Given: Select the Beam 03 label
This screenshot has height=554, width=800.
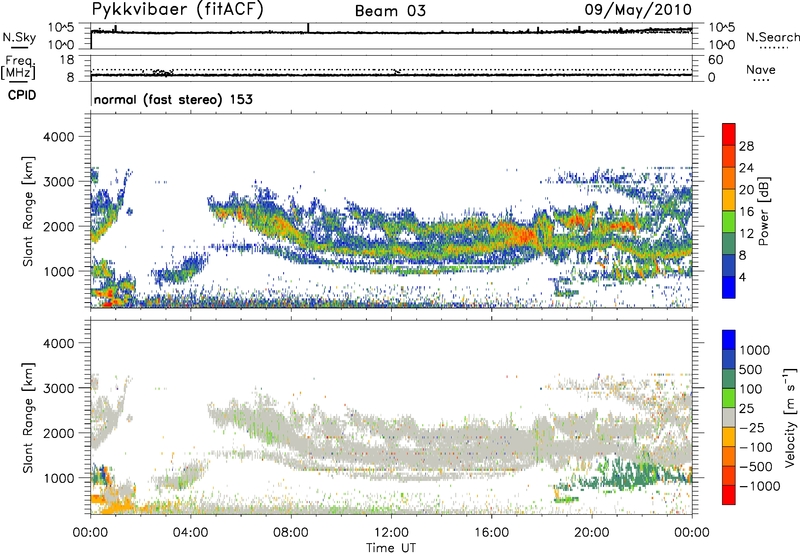Looking at the screenshot, I should click(390, 11).
